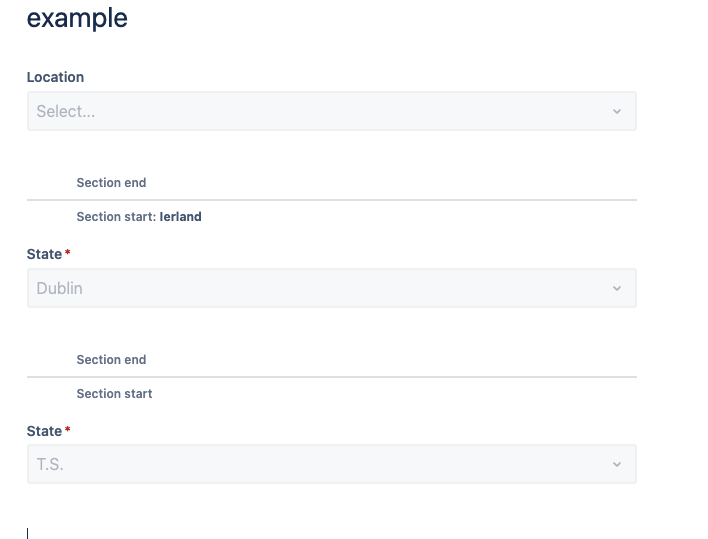Click the divider line above "Section start: Ierland"
The image size is (708, 539).
pyautogui.click(x=331, y=200)
